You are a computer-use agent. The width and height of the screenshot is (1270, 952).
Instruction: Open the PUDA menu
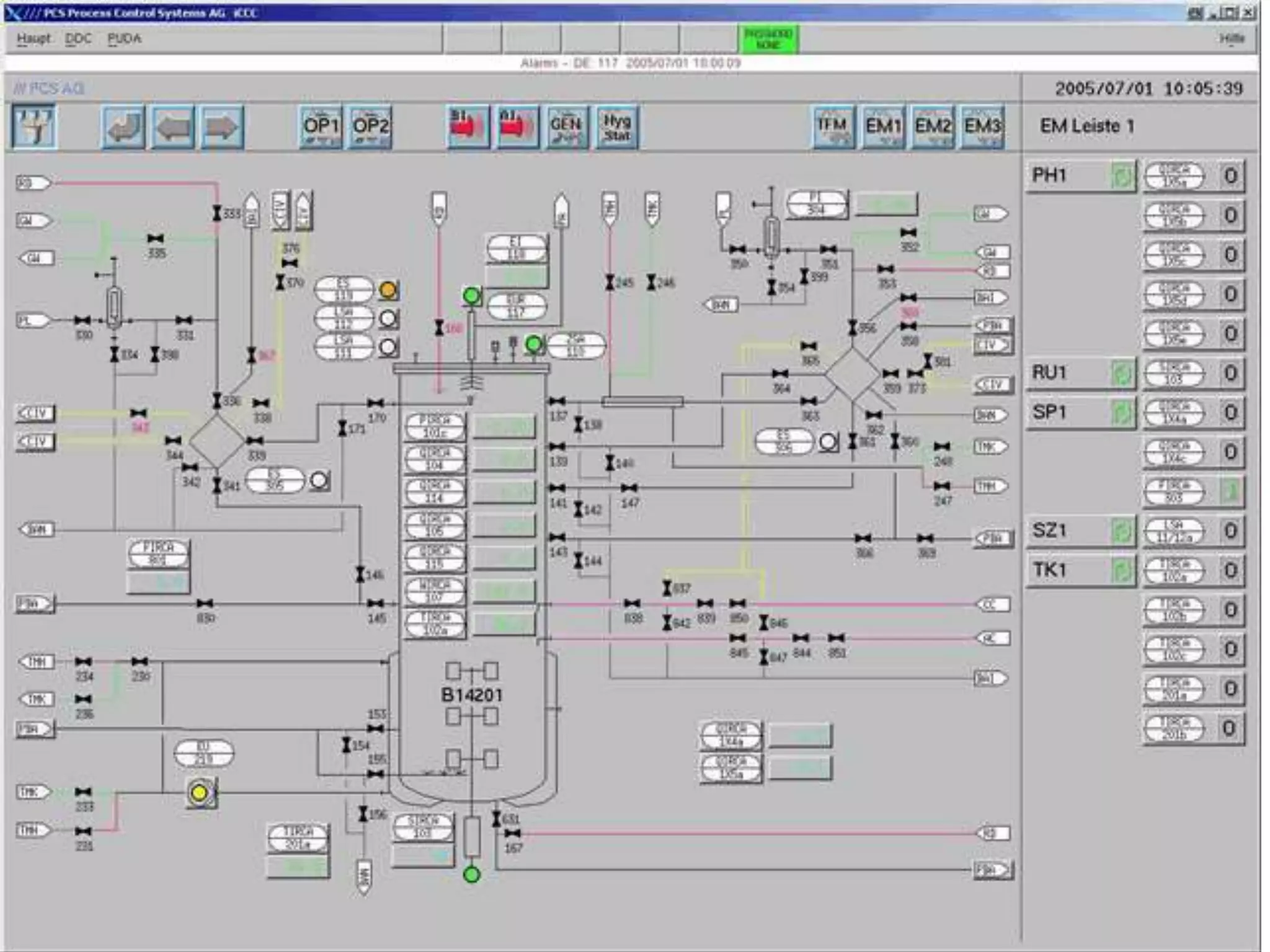(x=124, y=38)
